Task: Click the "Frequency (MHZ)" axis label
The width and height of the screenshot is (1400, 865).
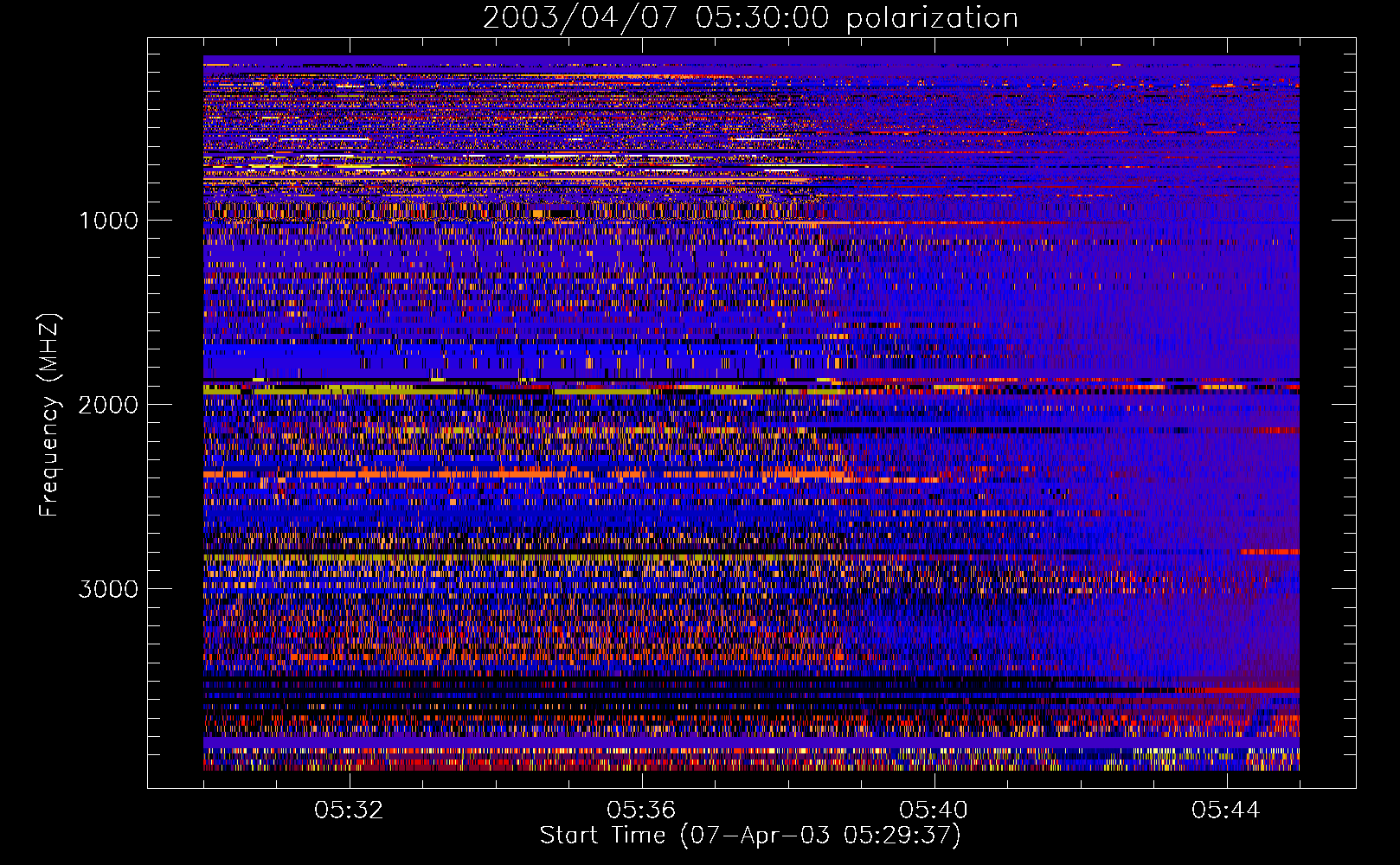Action: pos(49,416)
